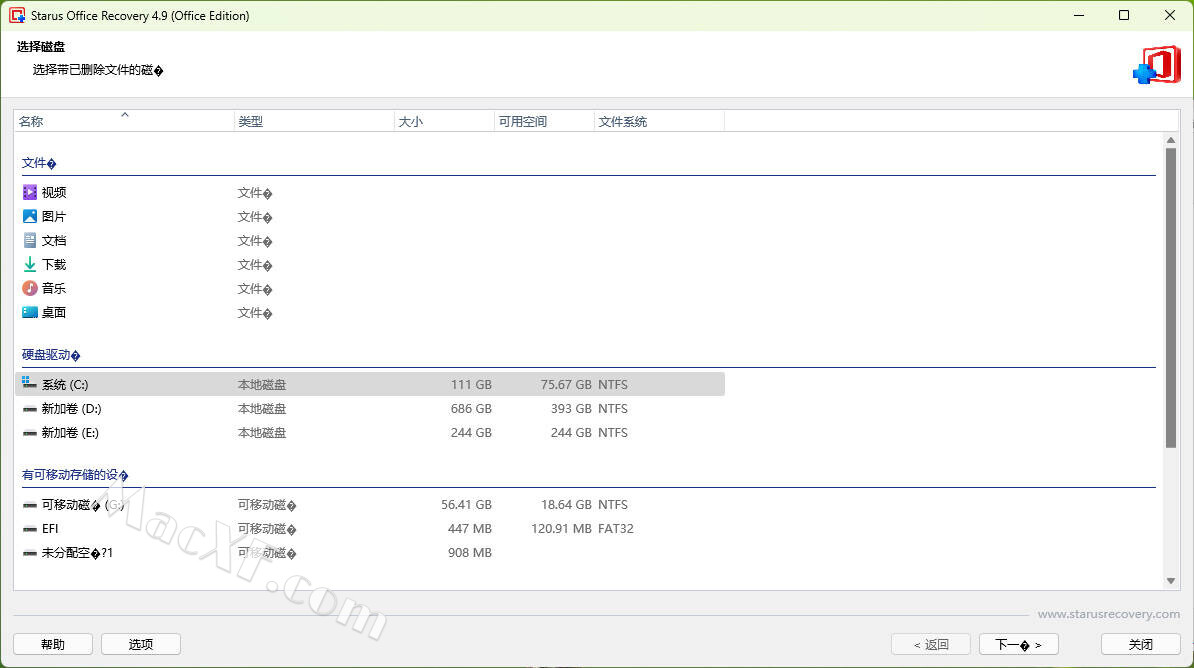Sort list by 名称 column header
Screen dimensions: 1194x668
[x=123, y=121]
